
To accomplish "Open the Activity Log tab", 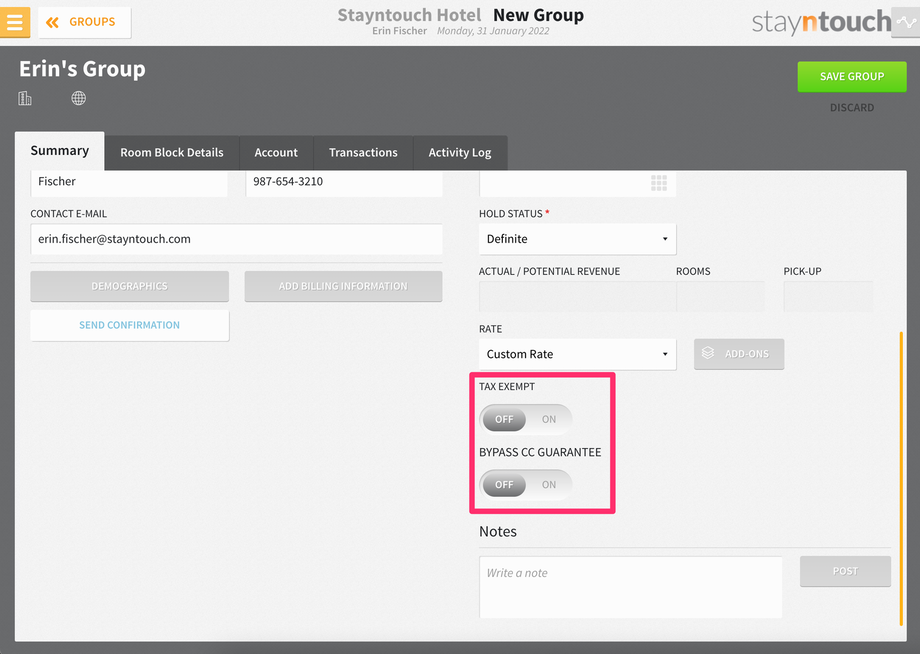I will (x=460, y=153).
